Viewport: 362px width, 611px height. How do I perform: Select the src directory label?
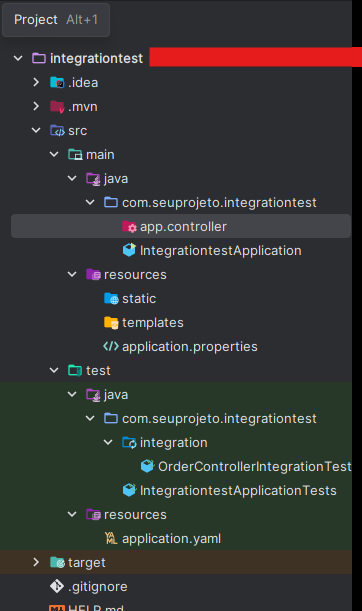tap(78, 131)
